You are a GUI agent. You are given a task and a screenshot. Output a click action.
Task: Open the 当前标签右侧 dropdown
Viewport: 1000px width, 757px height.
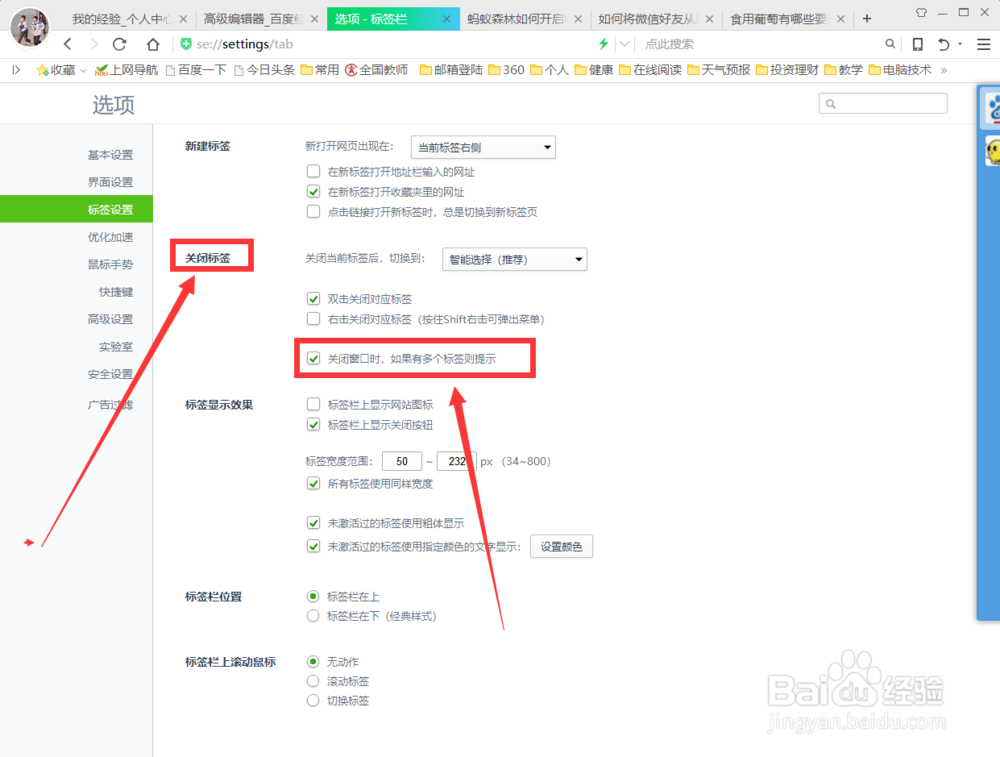click(x=483, y=147)
